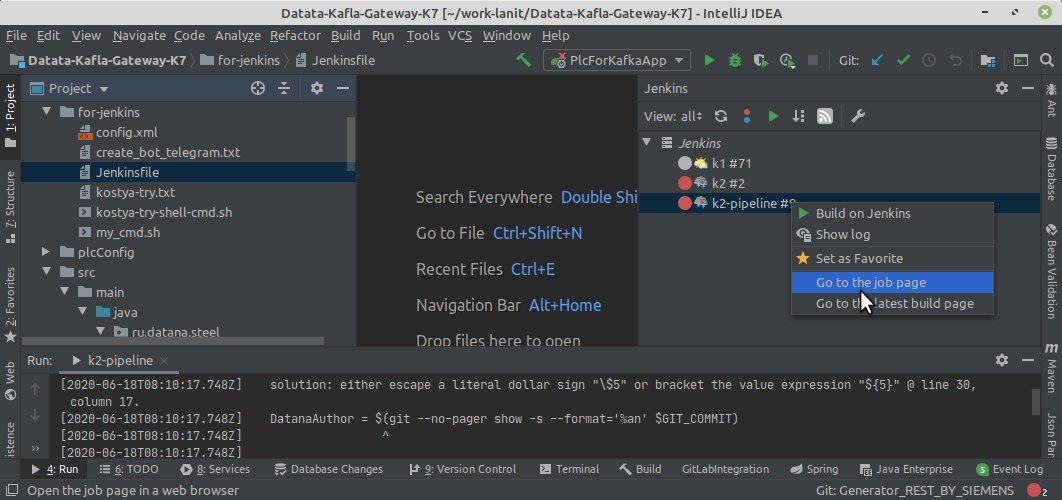Click the grey Stop square in toolbar

click(x=813, y=60)
